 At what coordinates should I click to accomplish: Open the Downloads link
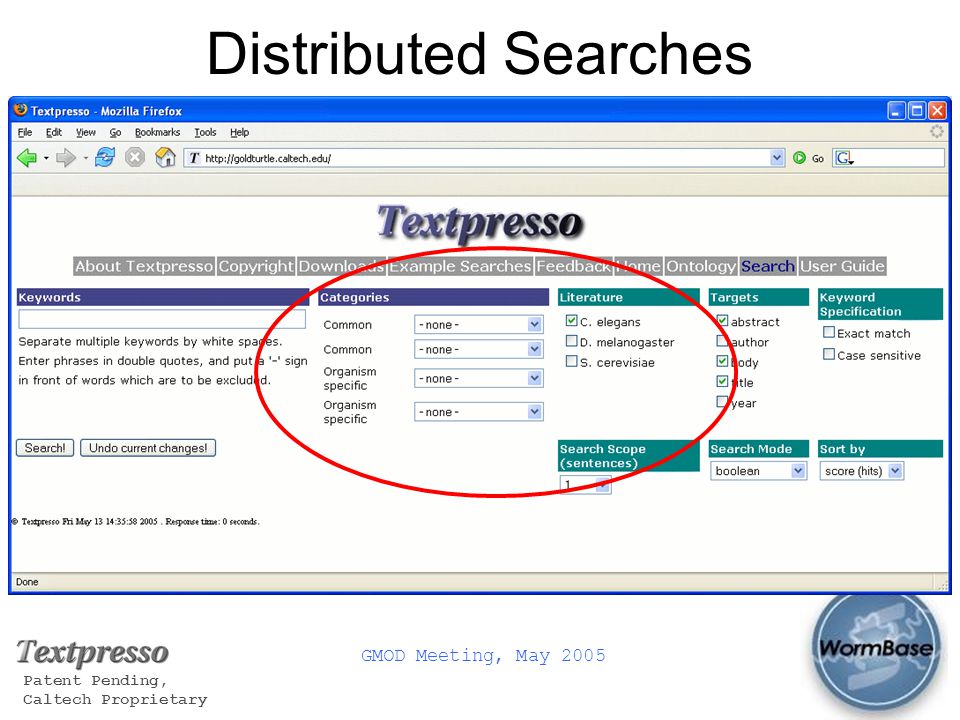(342, 266)
